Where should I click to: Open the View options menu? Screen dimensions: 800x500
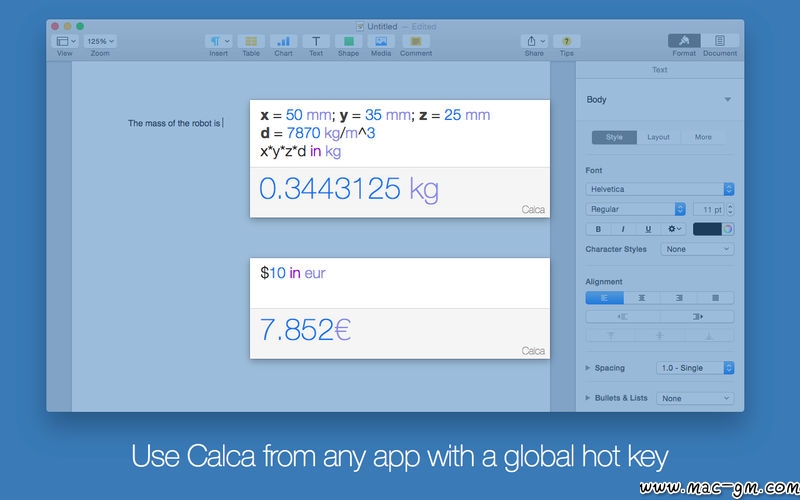pos(65,41)
